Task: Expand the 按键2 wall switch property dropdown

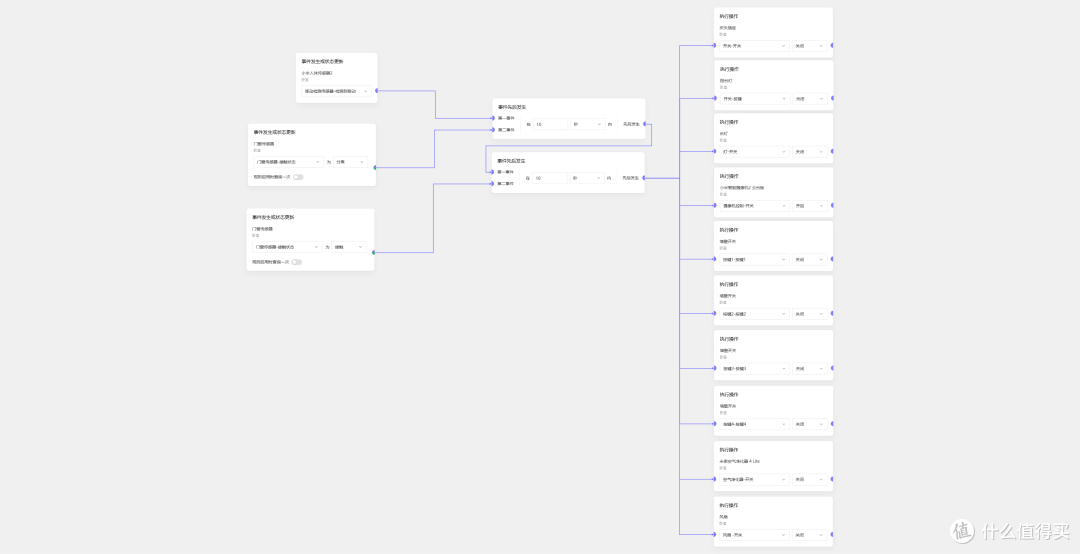Action: pyautogui.click(x=754, y=314)
